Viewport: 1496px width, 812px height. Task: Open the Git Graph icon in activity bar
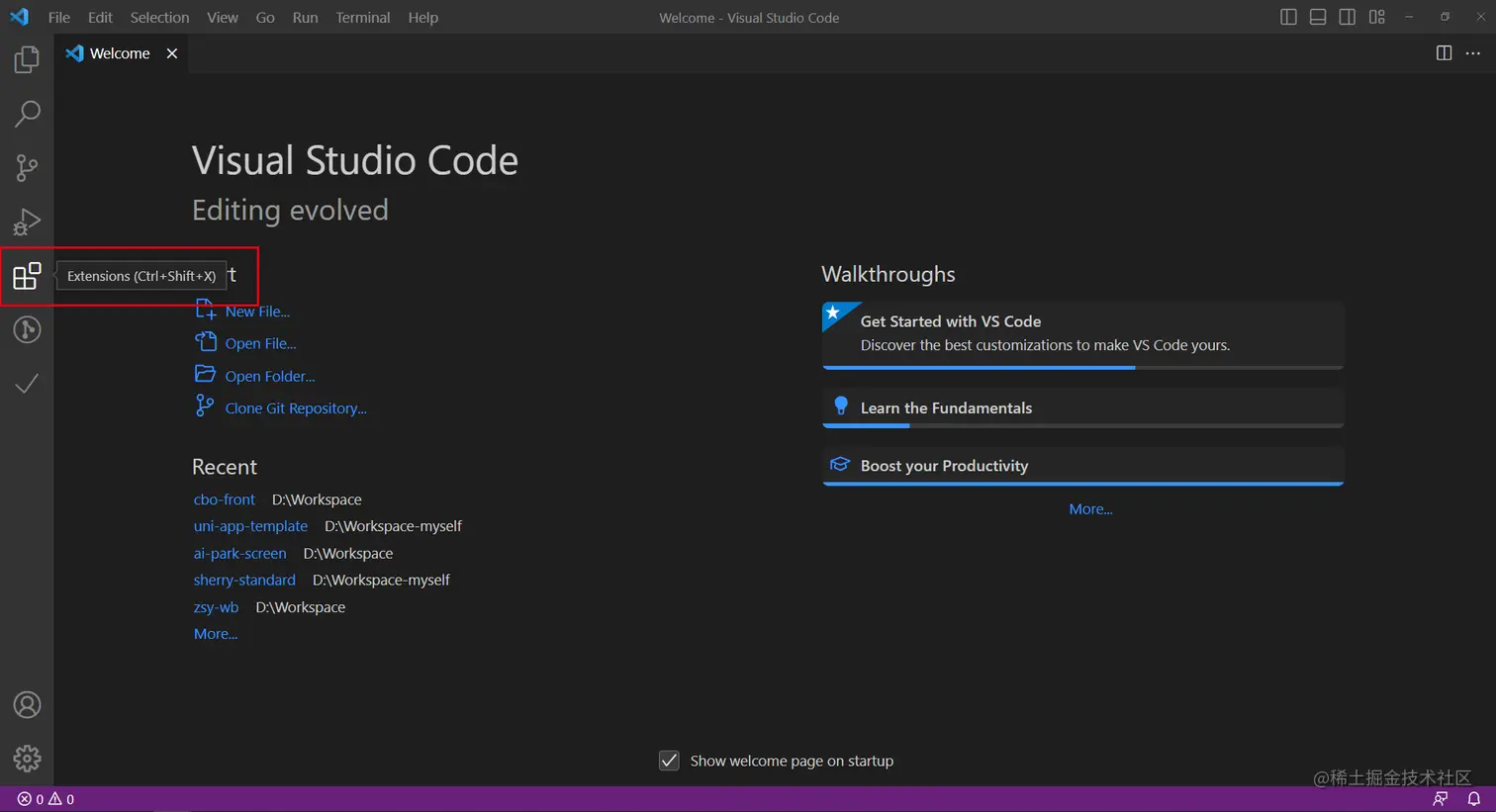pyautogui.click(x=27, y=329)
